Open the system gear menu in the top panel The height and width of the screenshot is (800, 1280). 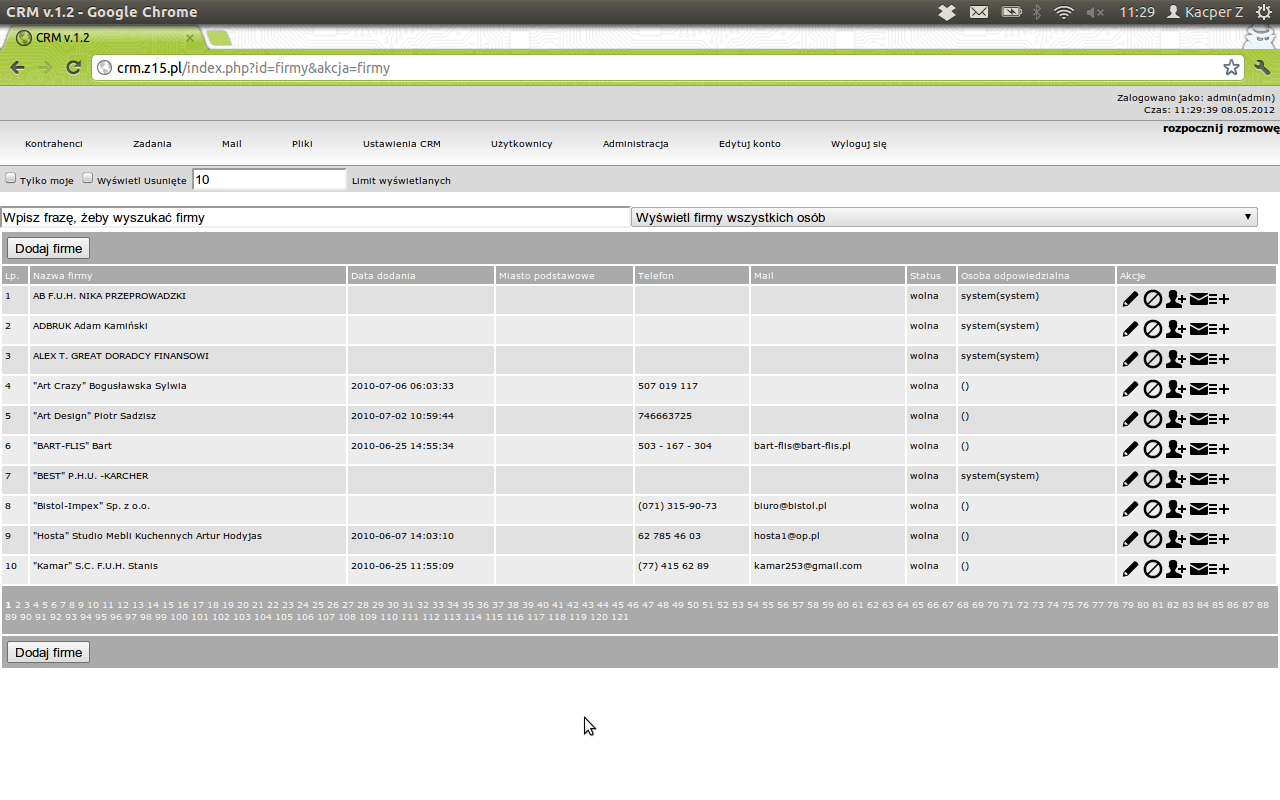coord(1264,12)
